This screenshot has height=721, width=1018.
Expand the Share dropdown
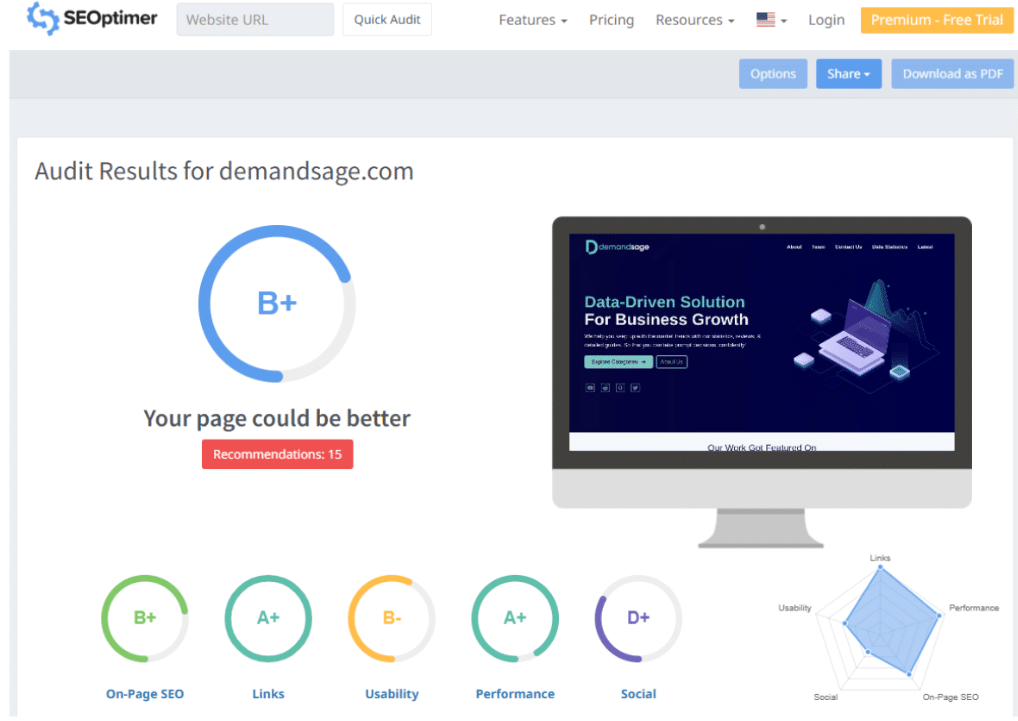click(849, 74)
